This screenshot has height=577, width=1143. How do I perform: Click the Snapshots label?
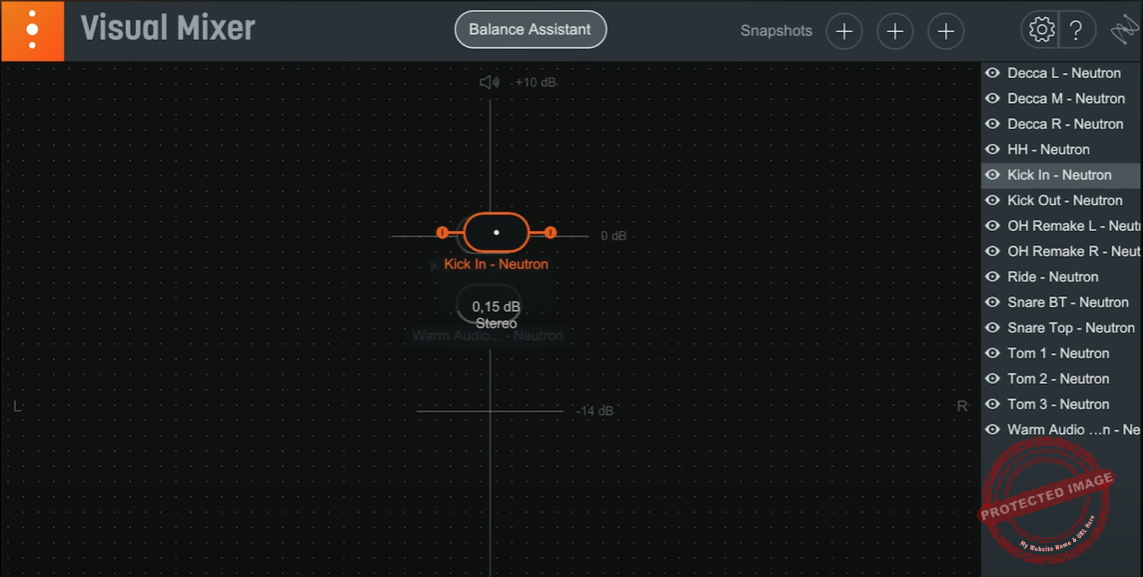776,31
